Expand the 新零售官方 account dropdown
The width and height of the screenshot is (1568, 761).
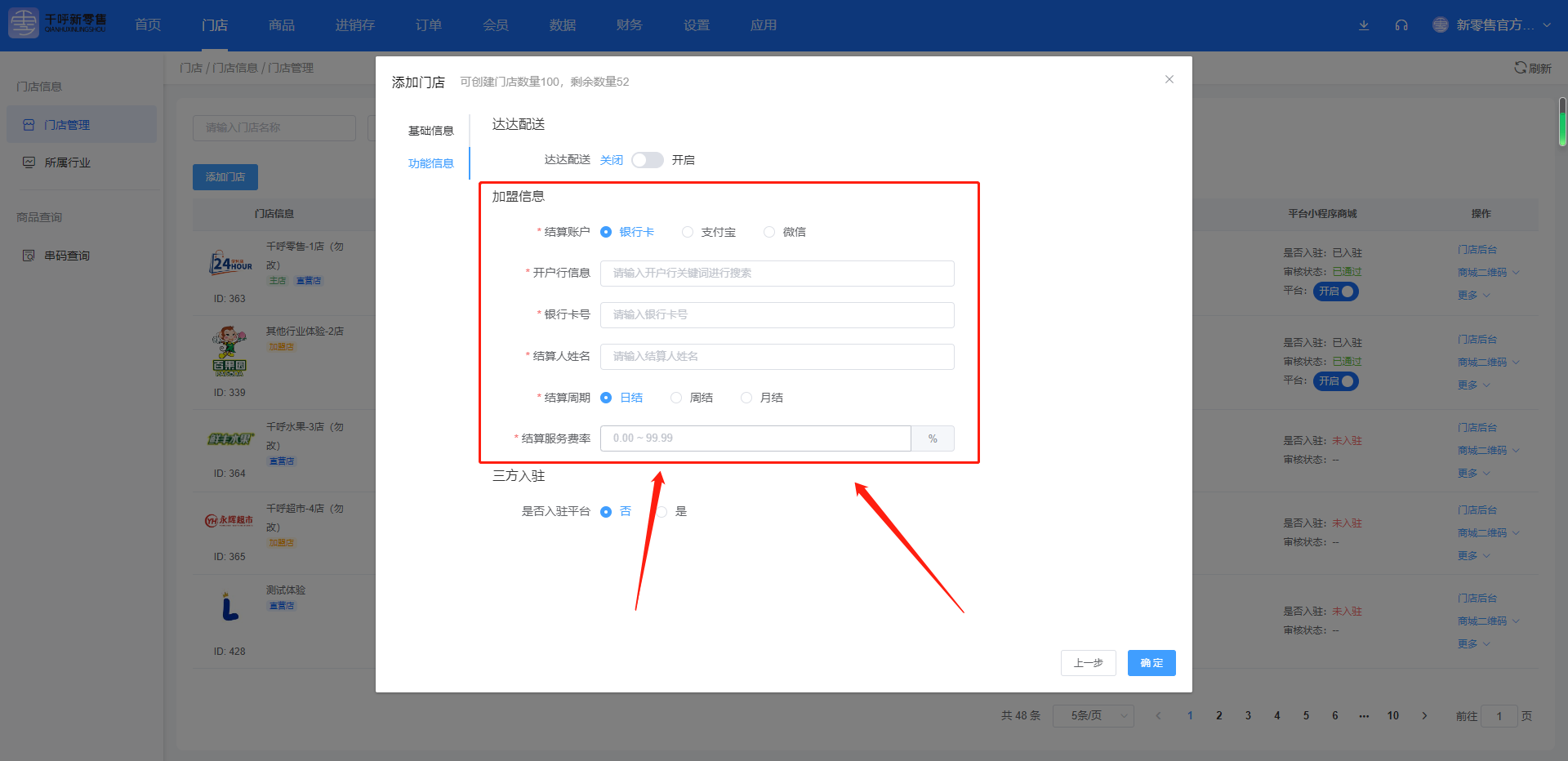coord(1547,25)
